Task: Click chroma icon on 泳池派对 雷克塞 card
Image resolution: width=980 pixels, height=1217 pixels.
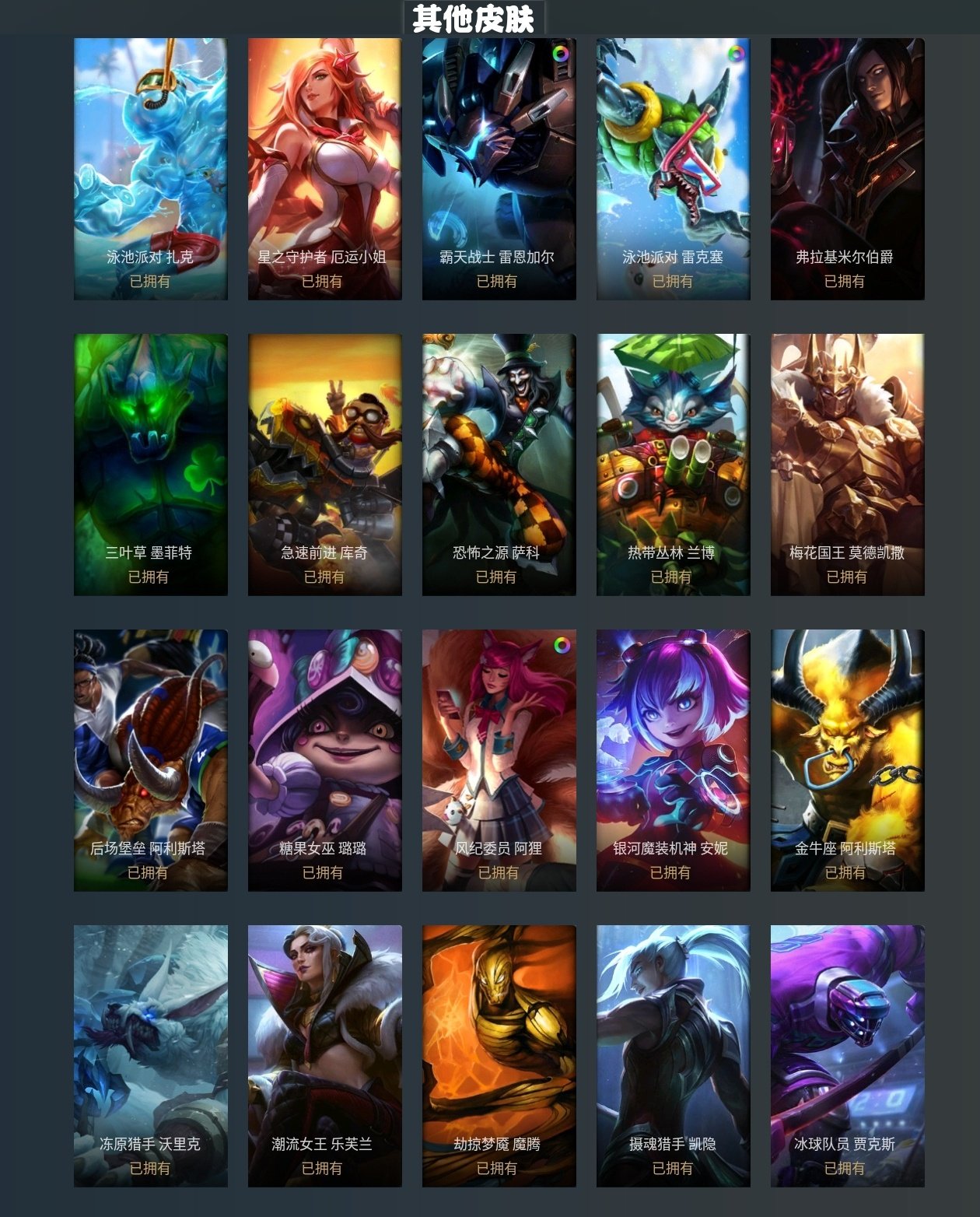Action: tap(735, 54)
